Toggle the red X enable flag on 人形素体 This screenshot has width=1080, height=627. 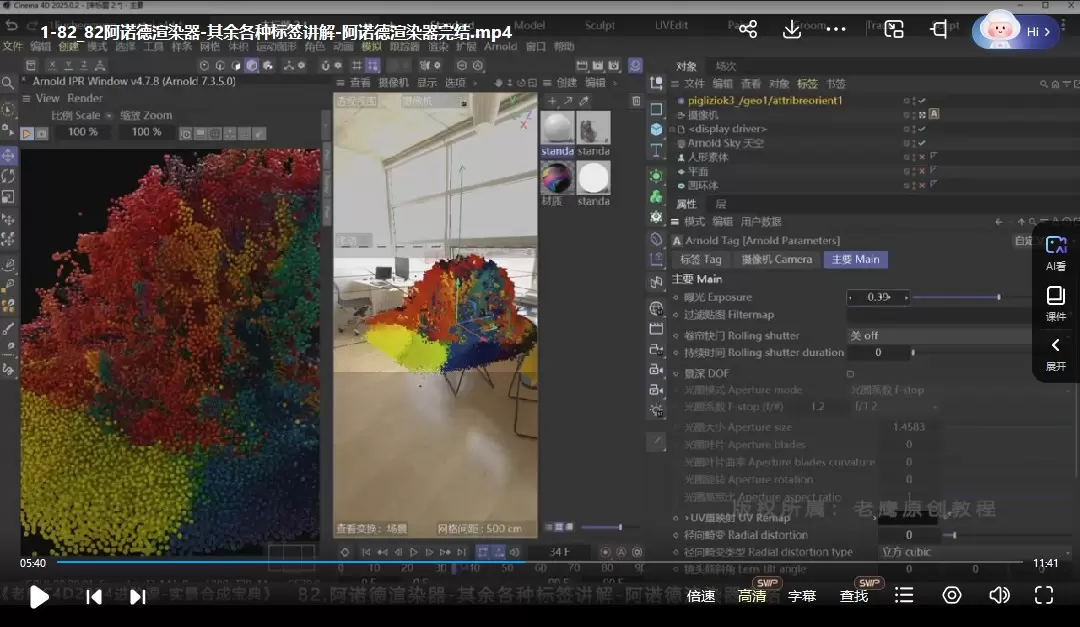[922, 157]
